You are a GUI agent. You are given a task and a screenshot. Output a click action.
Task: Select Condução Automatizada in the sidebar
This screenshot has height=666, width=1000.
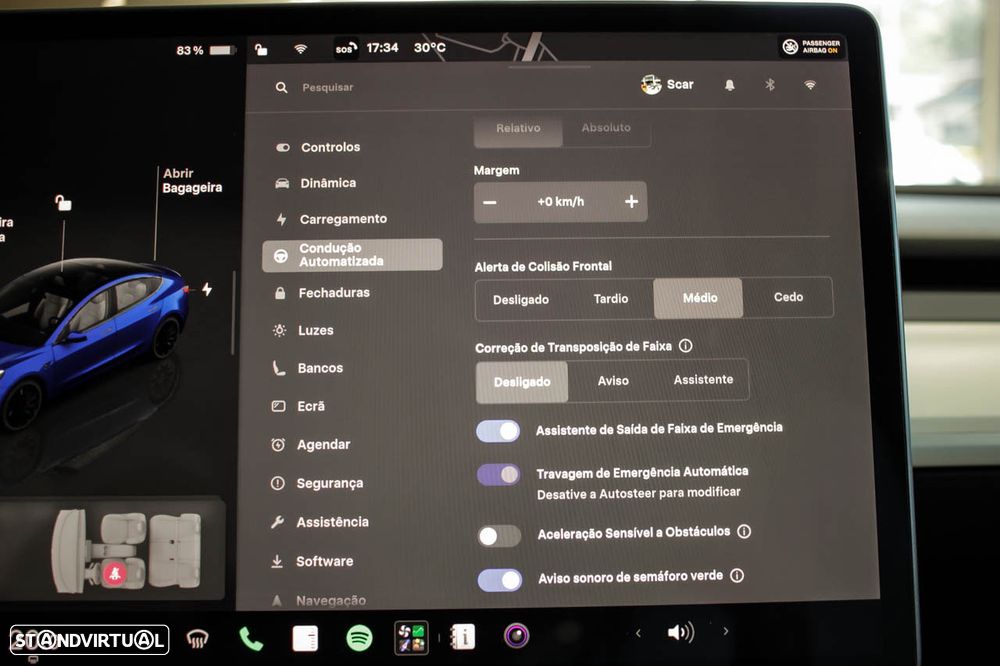(352, 255)
